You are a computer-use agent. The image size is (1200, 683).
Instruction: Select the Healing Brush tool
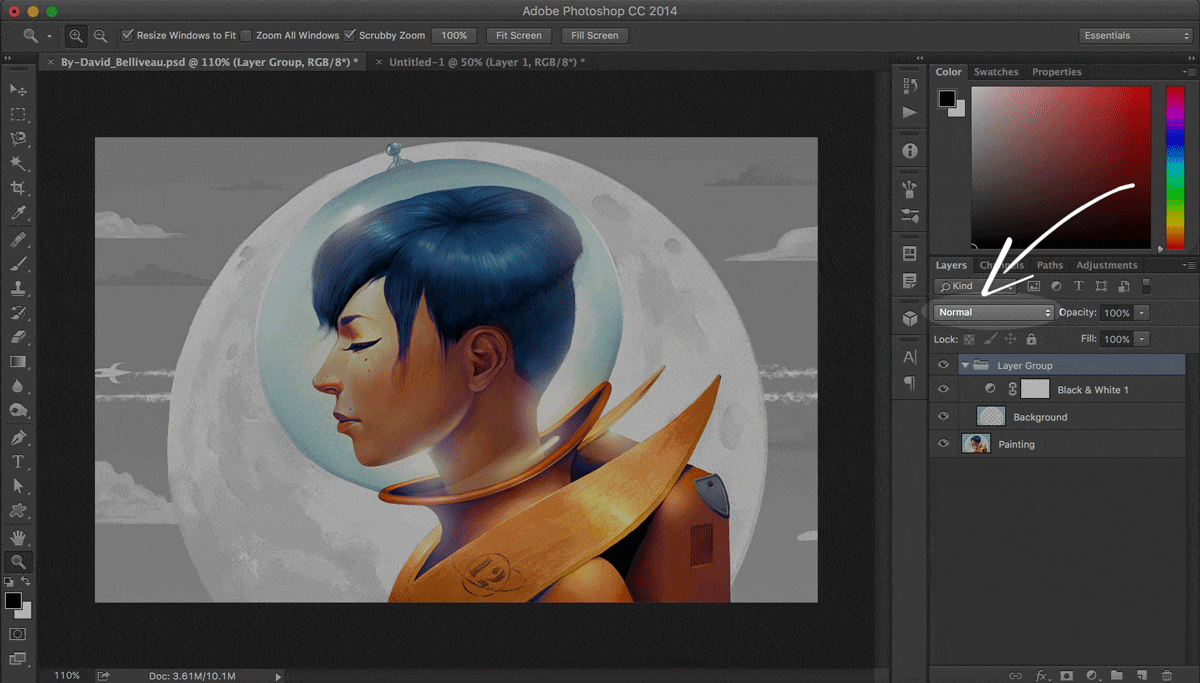coord(18,240)
